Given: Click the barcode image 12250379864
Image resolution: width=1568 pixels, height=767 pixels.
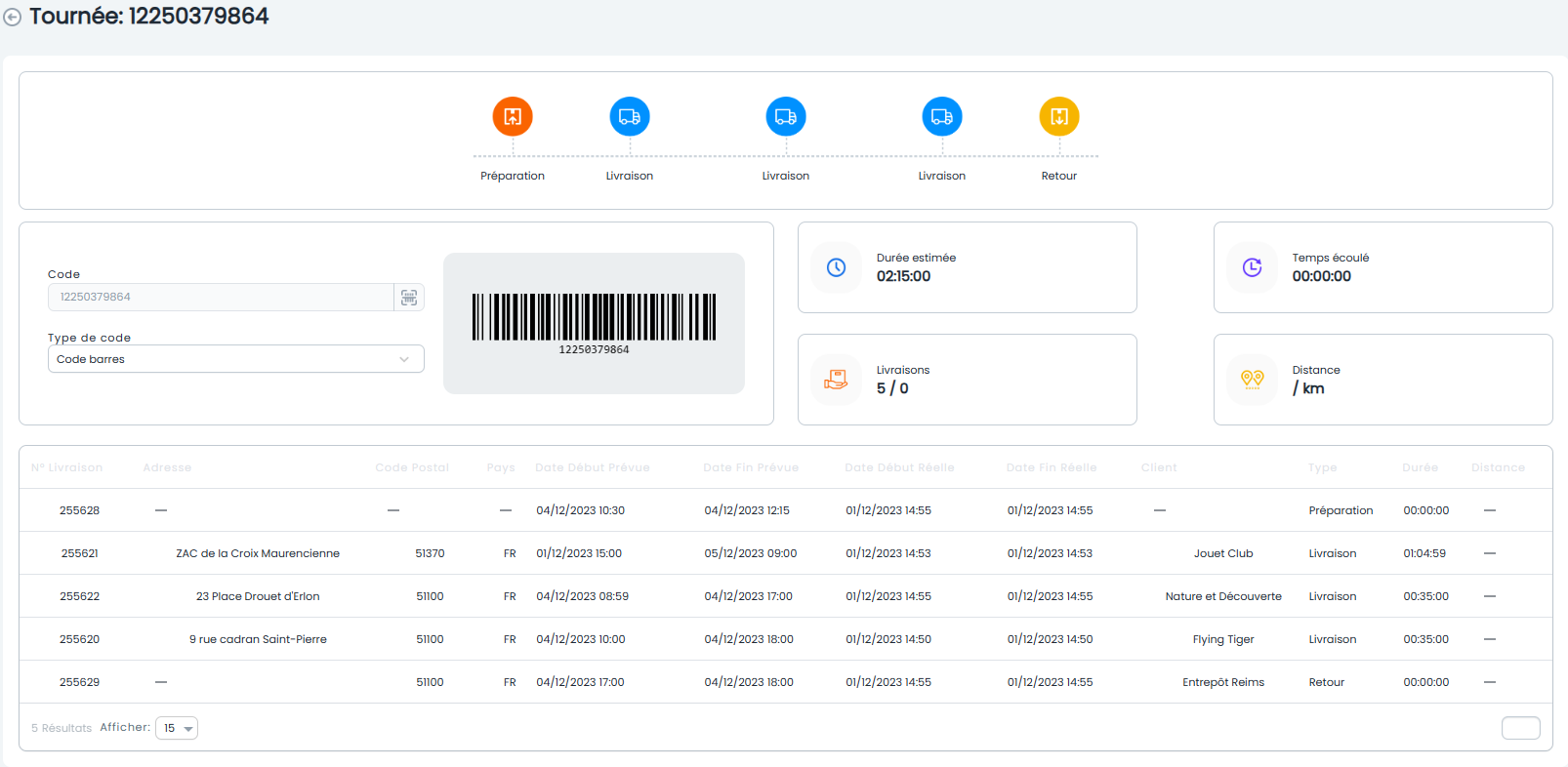Looking at the screenshot, I should click(x=594, y=323).
